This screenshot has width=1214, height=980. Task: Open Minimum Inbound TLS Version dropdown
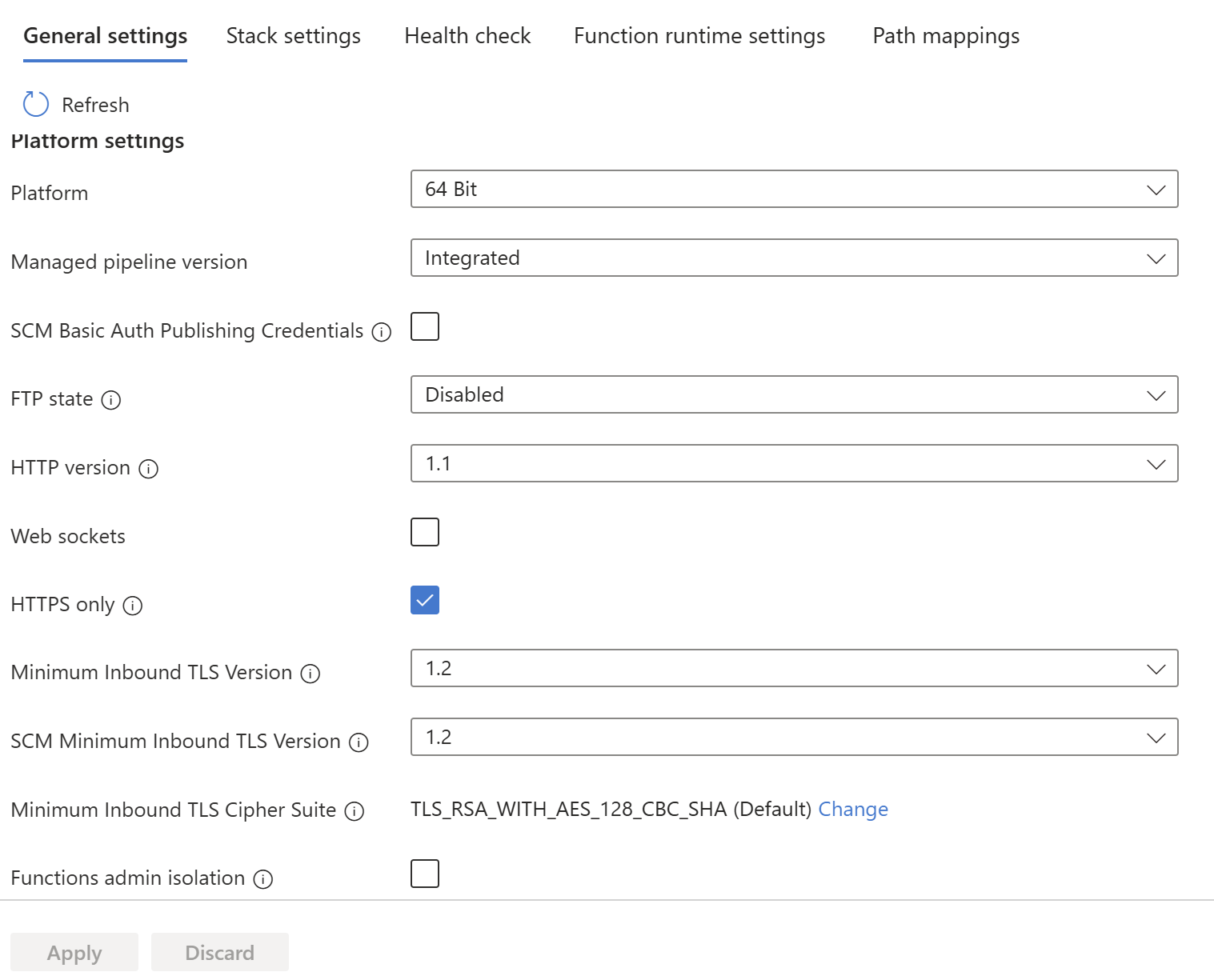pos(794,668)
